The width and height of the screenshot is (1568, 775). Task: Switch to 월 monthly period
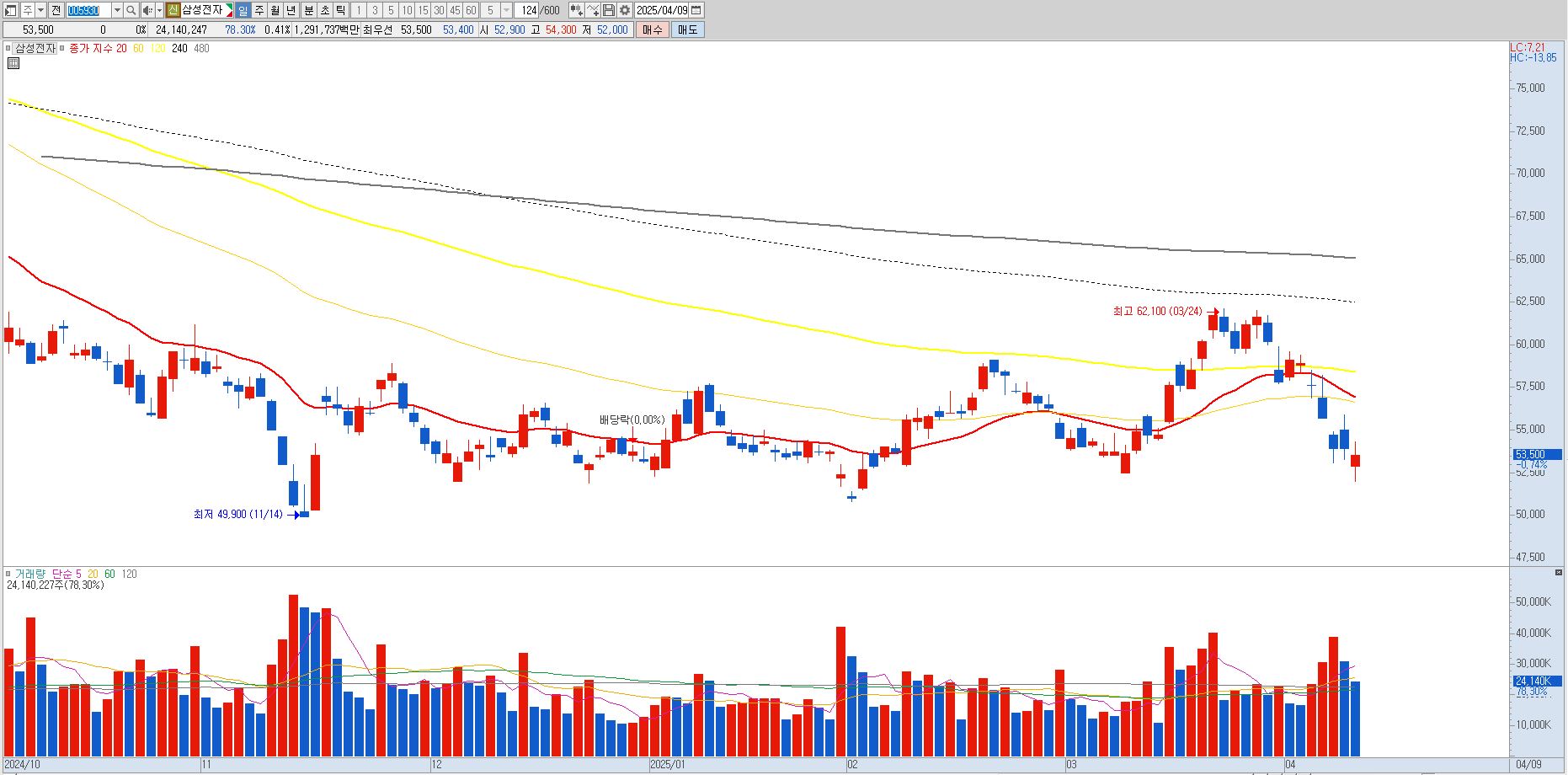coord(275,10)
